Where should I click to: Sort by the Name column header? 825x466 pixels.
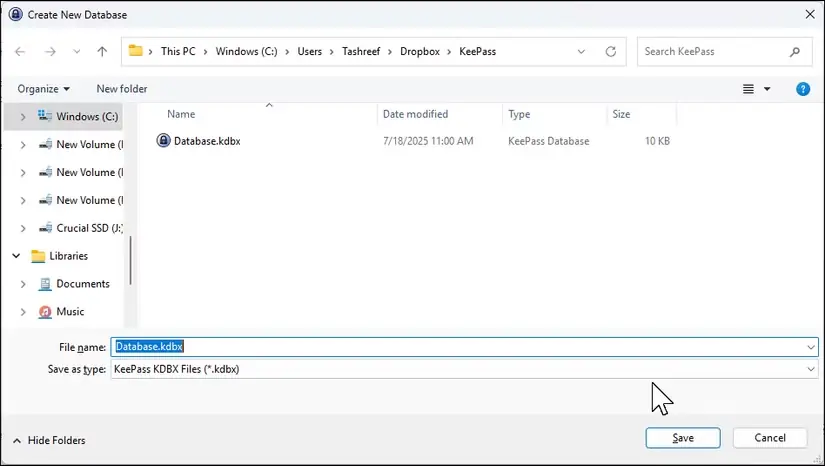pyautogui.click(x=181, y=114)
